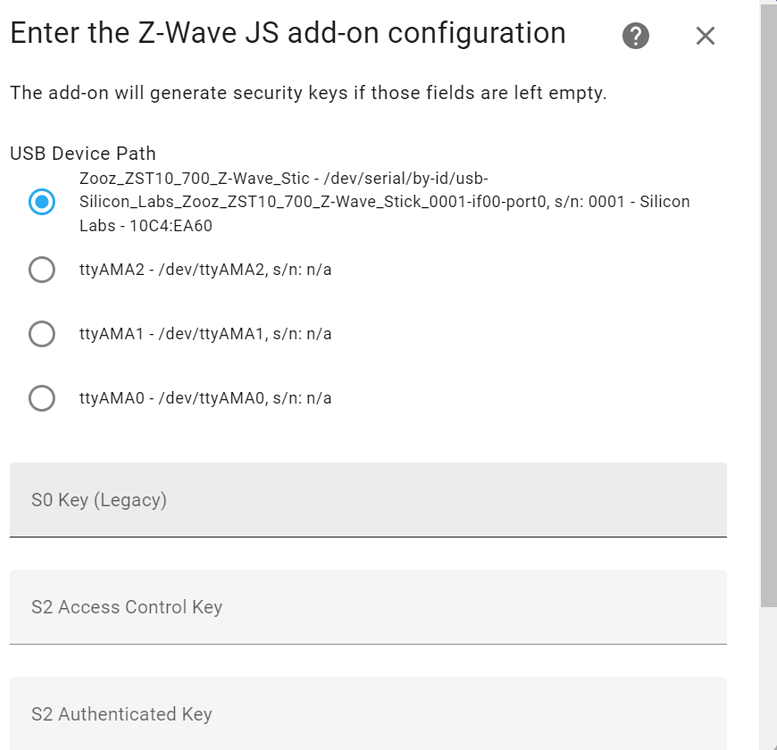Select the ttyAMA0 radio button

click(x=42, y=398)
